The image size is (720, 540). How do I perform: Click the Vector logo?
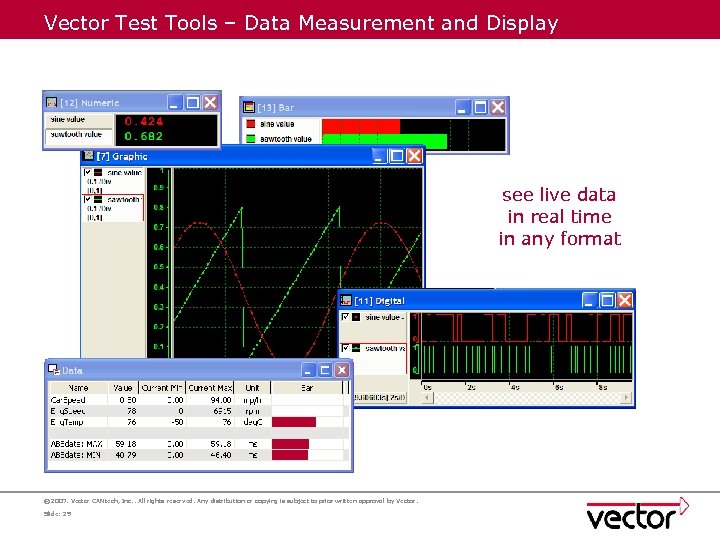point(638,514)
